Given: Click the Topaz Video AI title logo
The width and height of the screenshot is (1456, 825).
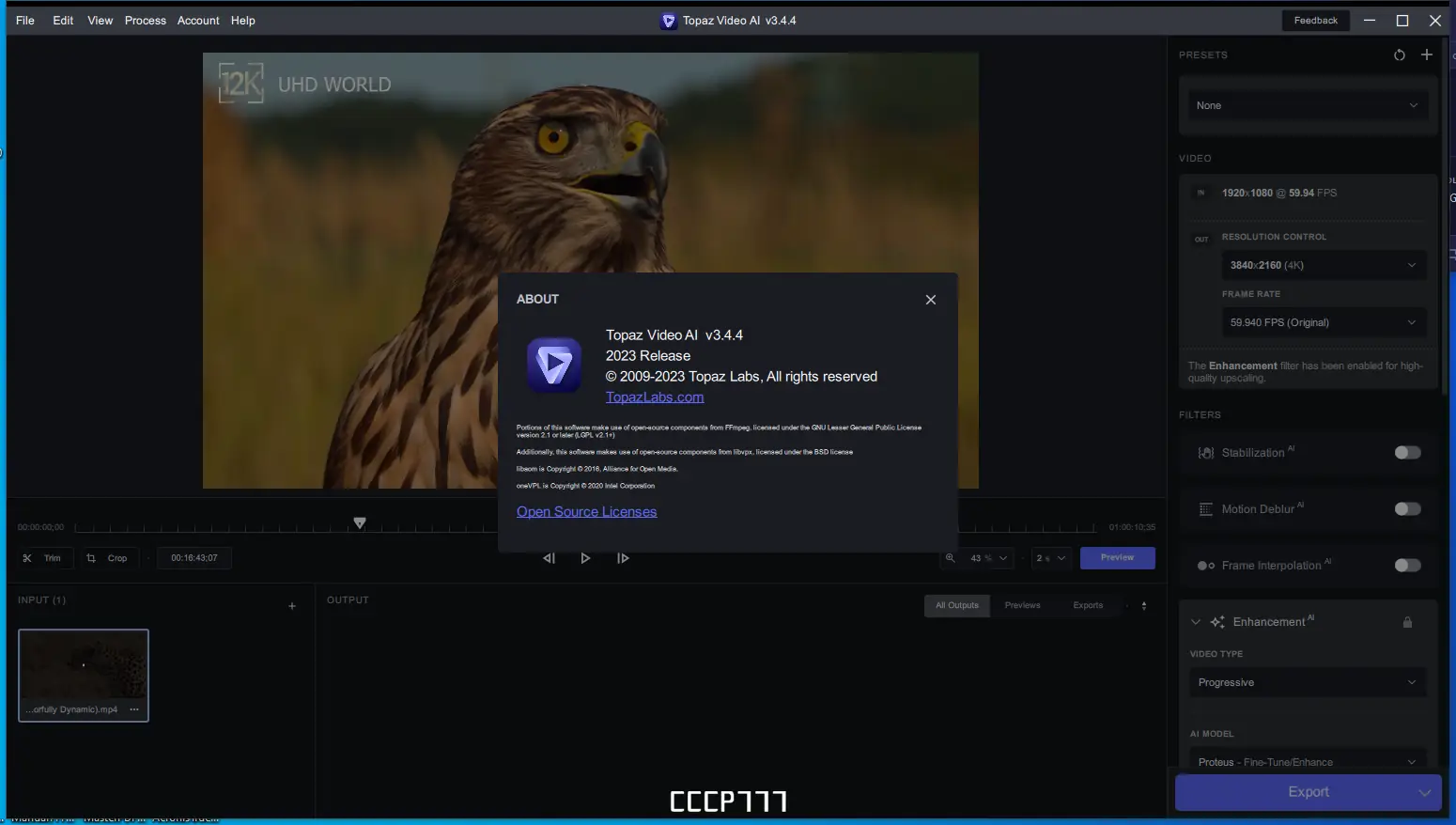Looking at the screenshot, I should (668, 21).
